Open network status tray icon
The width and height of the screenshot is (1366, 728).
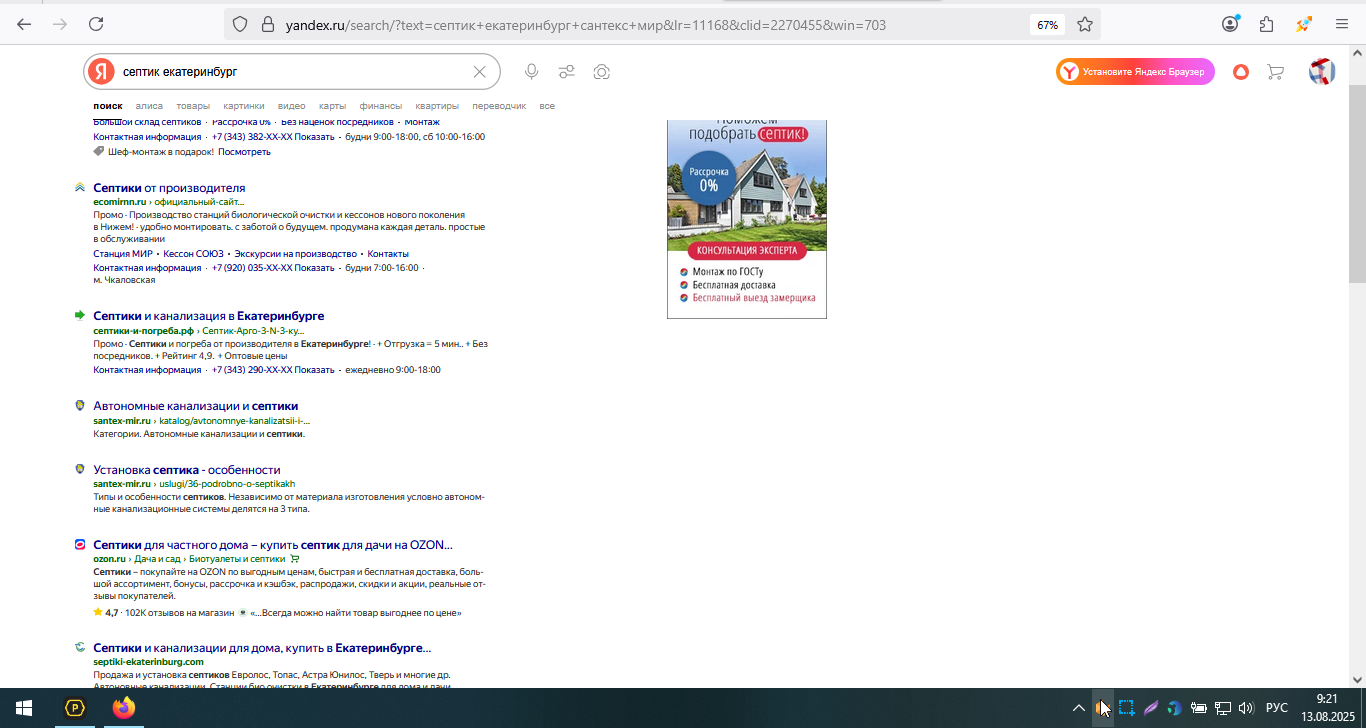(1222, 708)
